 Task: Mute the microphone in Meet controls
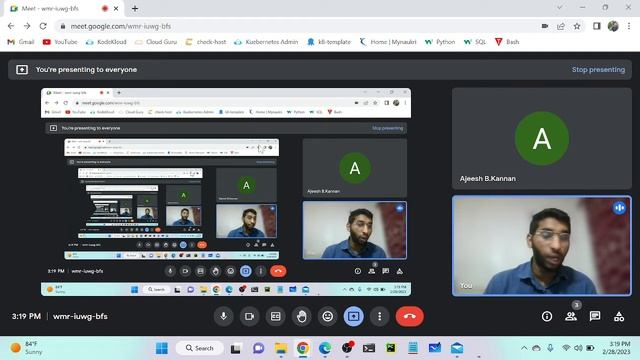point(224,316)
